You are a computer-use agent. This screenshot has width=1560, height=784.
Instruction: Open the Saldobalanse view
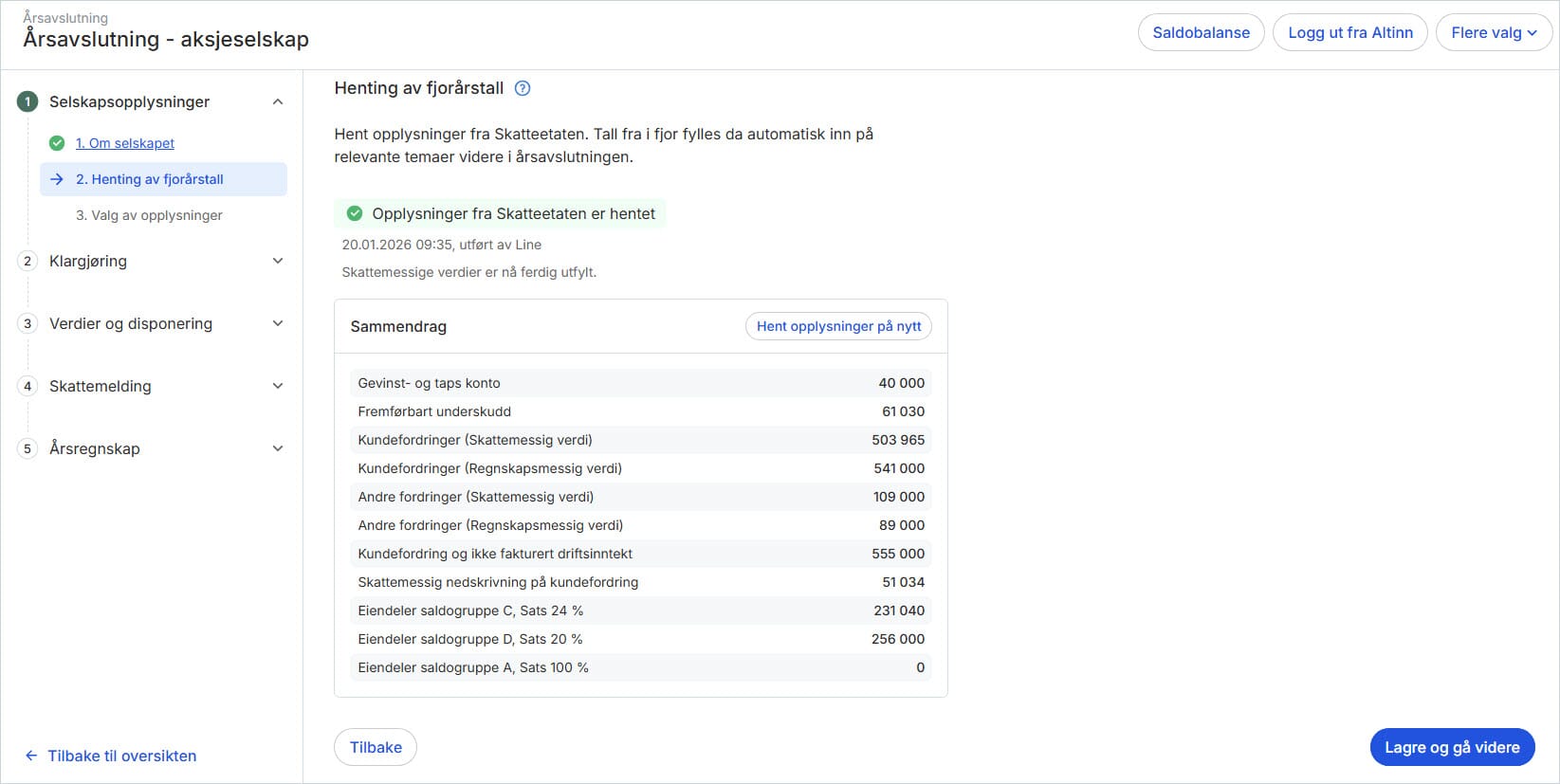[1201, 32]
